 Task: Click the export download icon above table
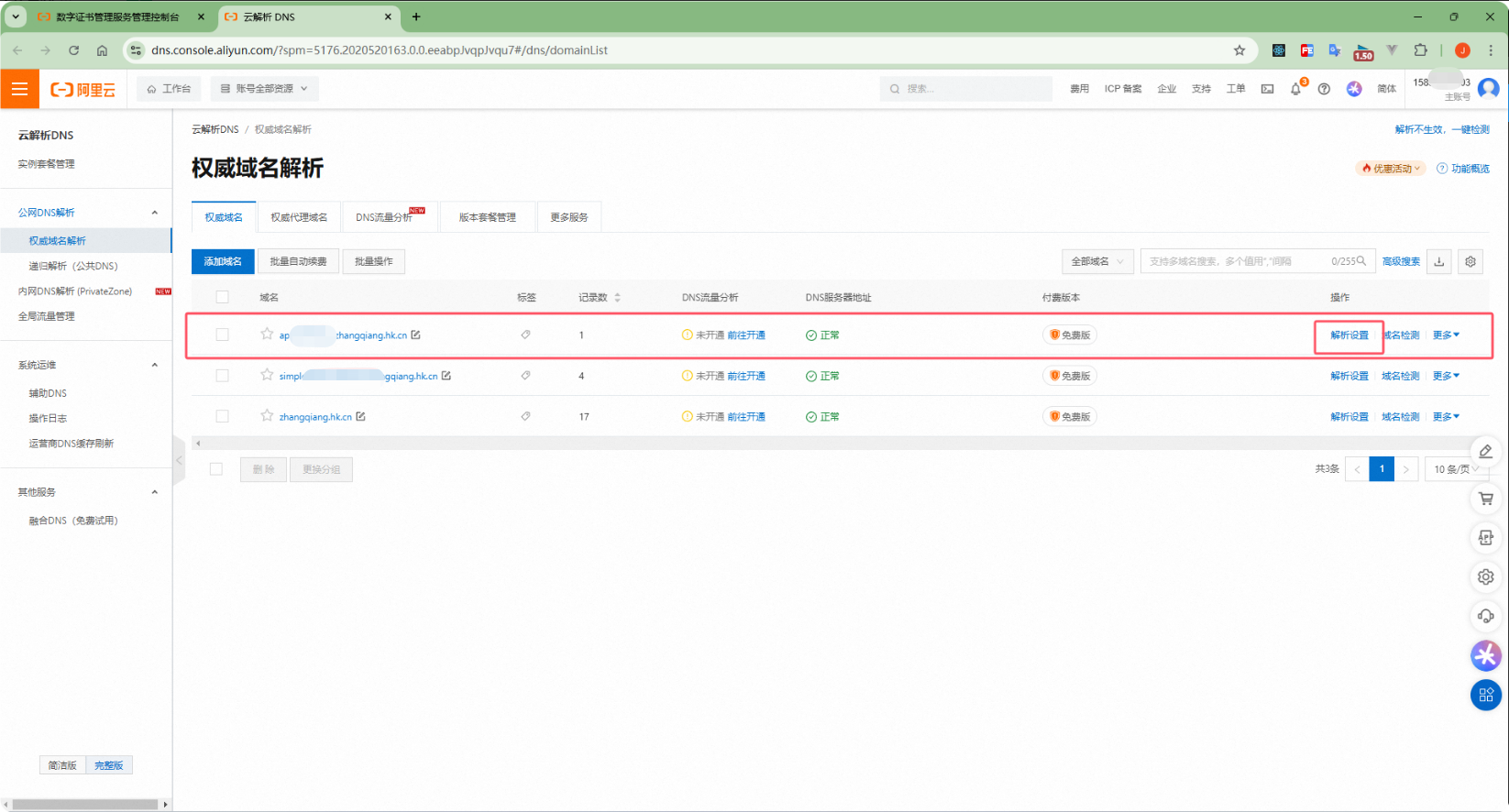[x=1439, y=261]
